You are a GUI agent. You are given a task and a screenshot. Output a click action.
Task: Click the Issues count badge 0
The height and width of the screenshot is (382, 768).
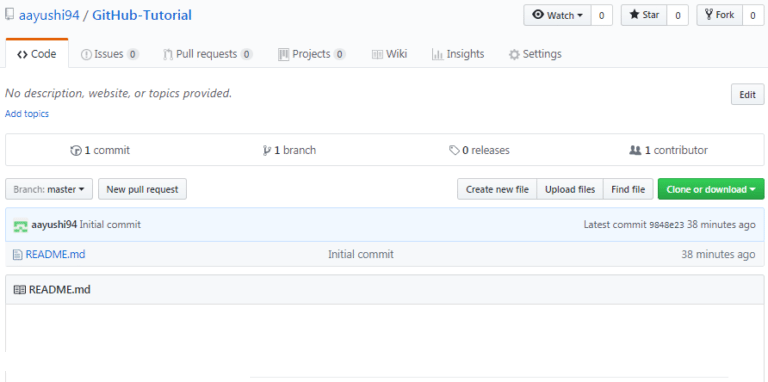click(132, 54)
